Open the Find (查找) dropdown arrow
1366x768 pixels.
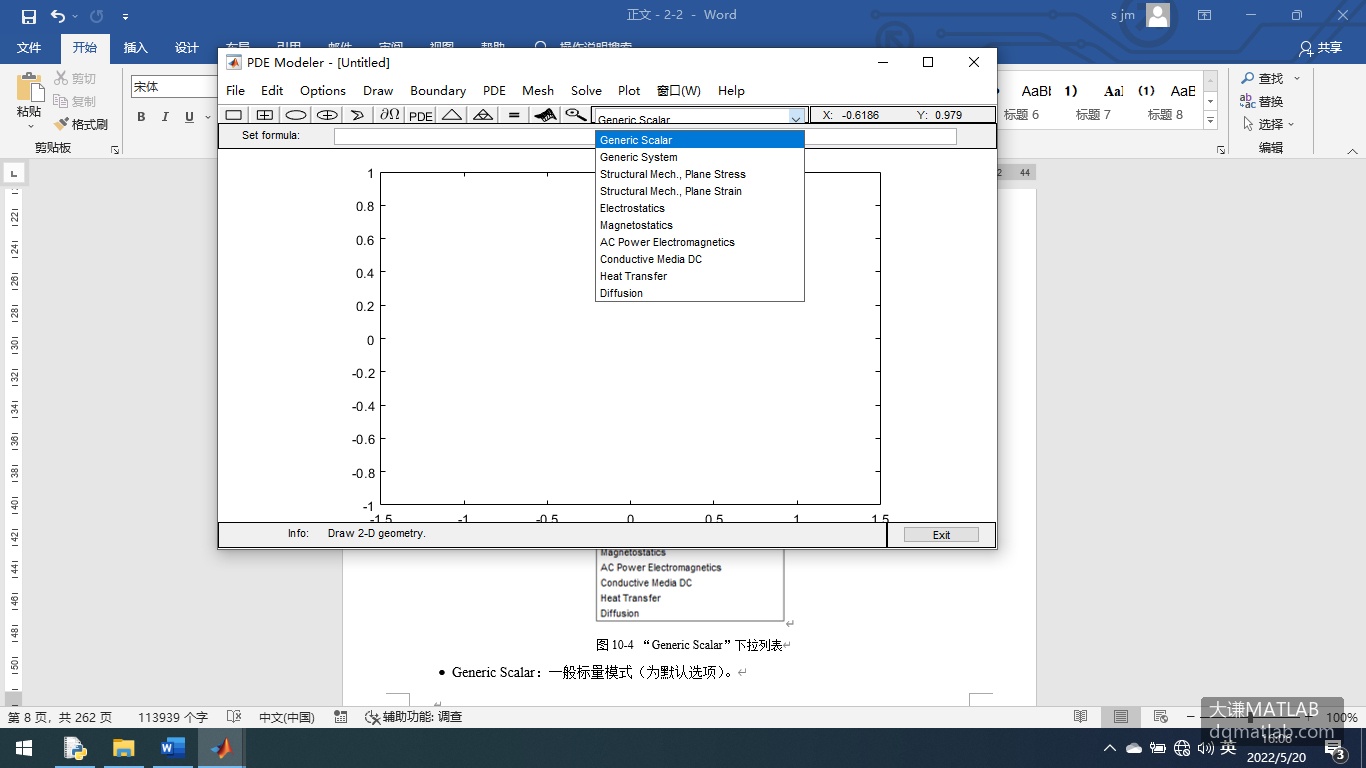point(1297,78)
